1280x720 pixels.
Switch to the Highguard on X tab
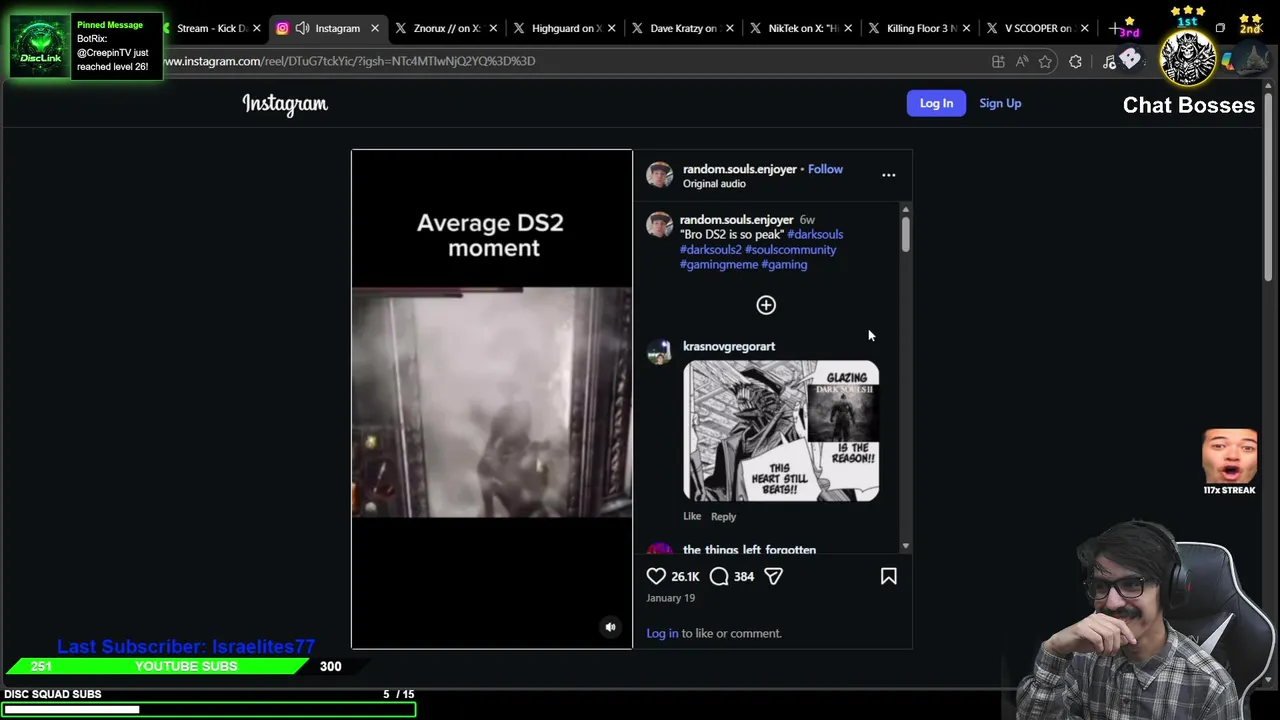point(563,28)
